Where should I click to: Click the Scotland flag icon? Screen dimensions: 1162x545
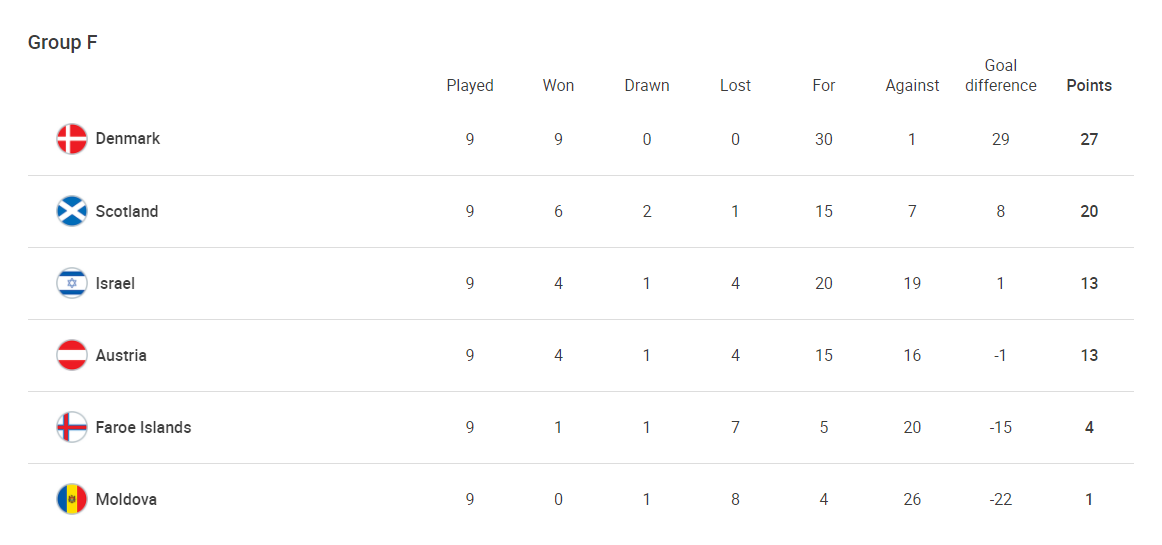pos(72,211)
